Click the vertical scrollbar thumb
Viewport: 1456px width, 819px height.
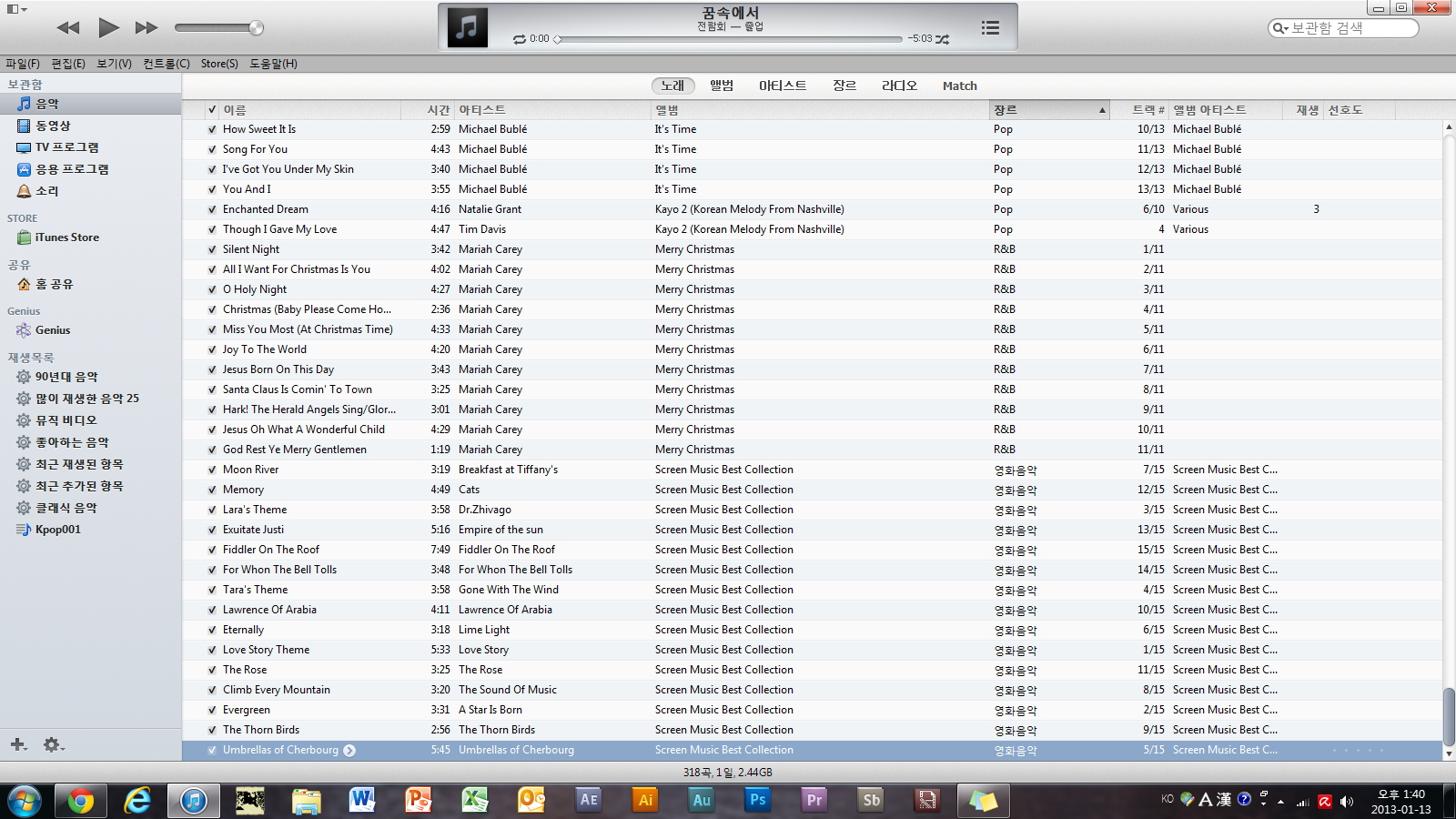pyautogui.click(x=1449, y=716)
